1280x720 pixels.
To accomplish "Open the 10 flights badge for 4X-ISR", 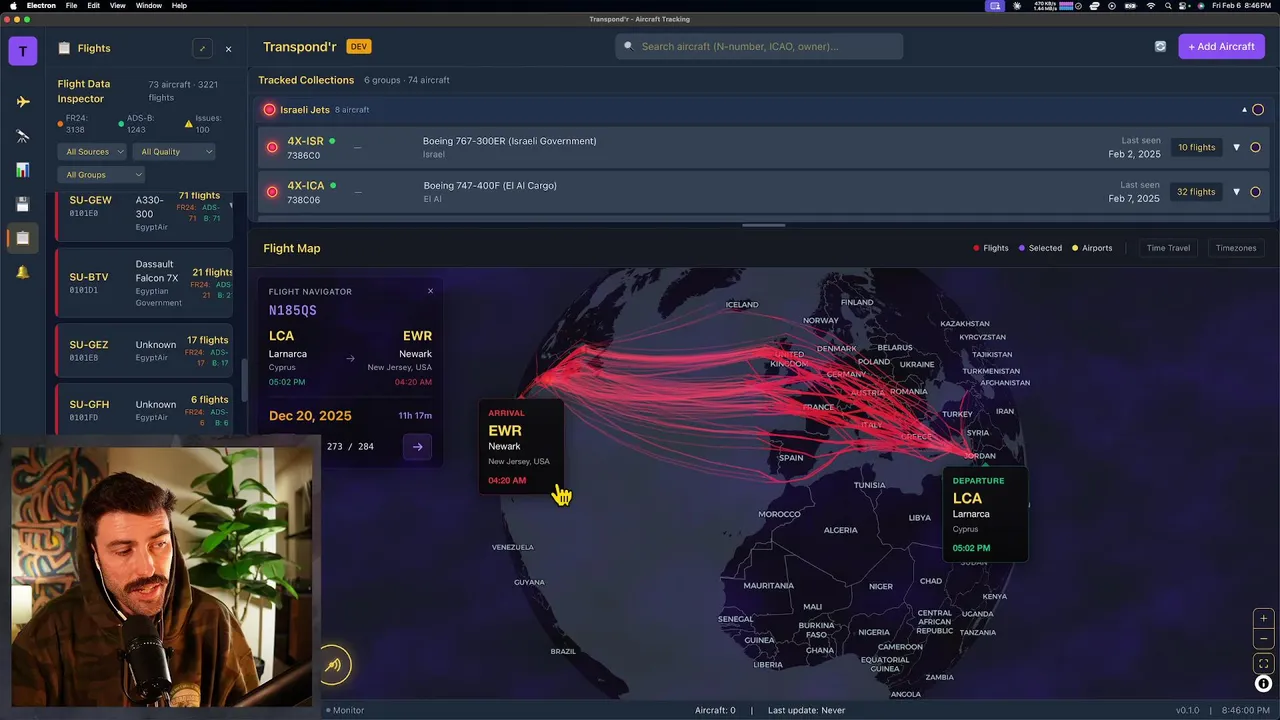I will (1196, 147).
